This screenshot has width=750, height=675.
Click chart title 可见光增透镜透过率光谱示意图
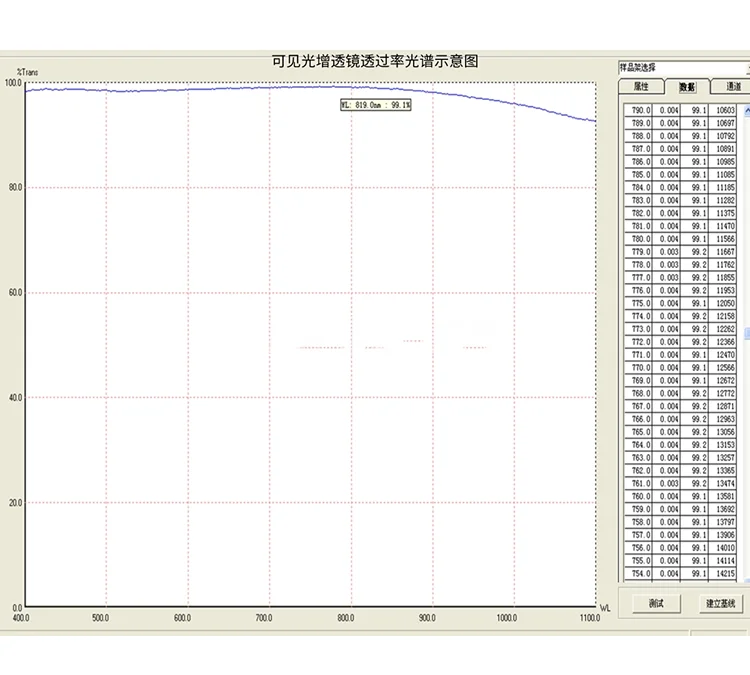click(x=375, y=61)
